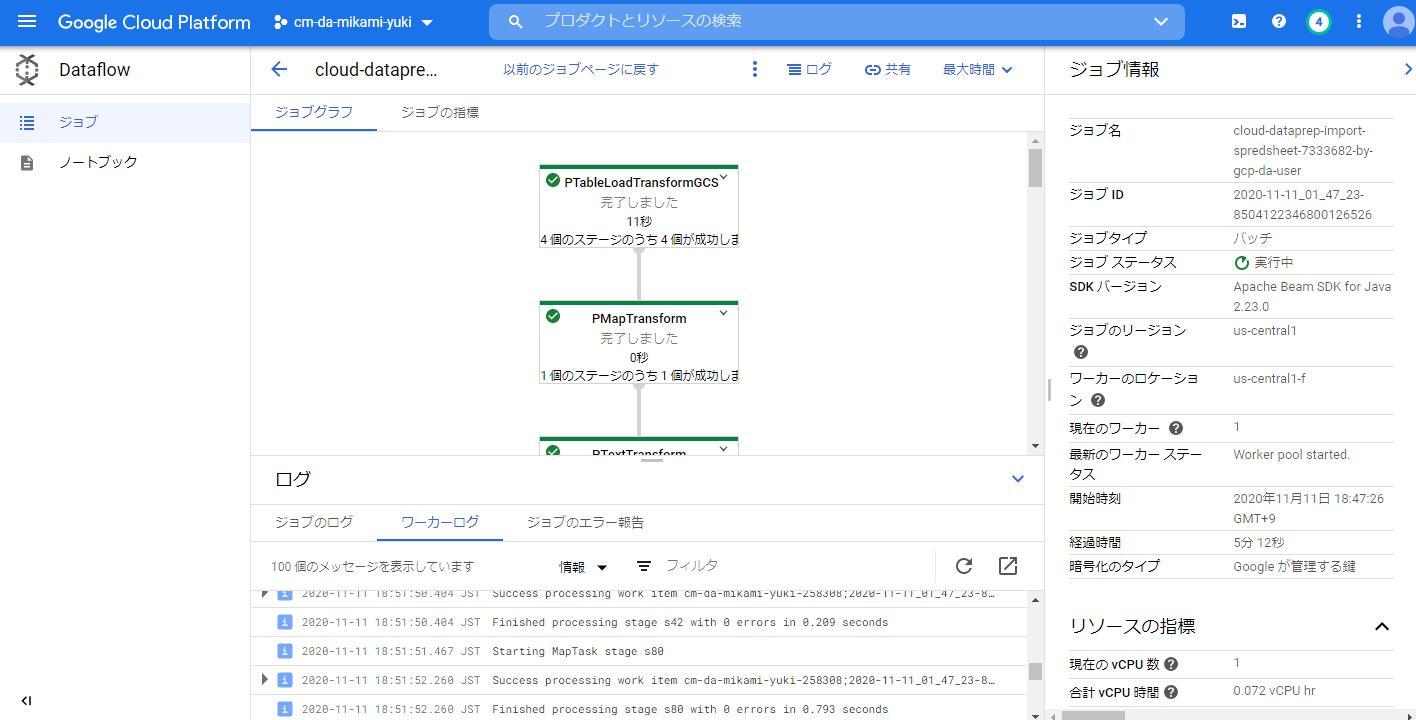Click the back arrow beside cloud-datapre...
Image resolution: width=1416 pixels, height=720 pixels.
coord(278,69)
